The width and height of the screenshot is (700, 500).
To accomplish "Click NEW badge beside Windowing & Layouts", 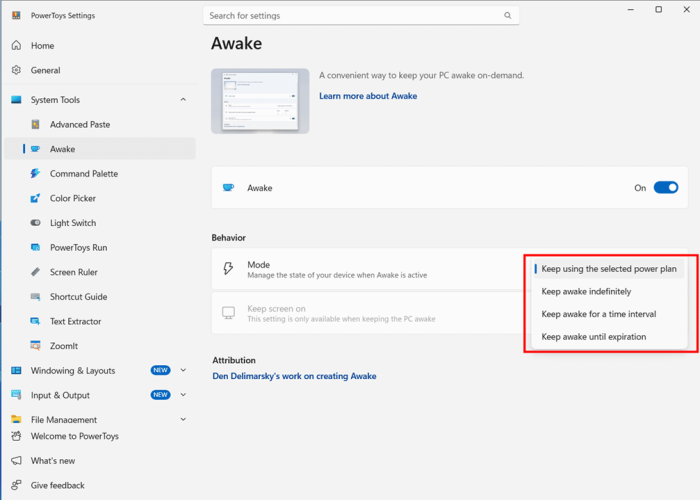I will 160,370.
